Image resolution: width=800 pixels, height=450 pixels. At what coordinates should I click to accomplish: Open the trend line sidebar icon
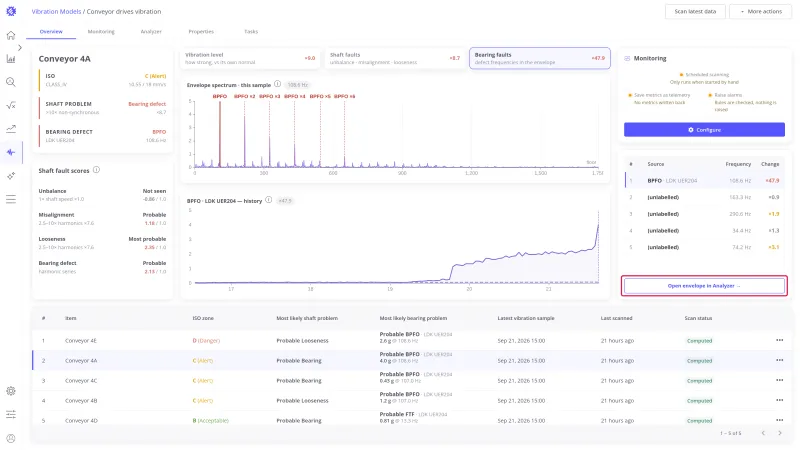coord(11,129)
